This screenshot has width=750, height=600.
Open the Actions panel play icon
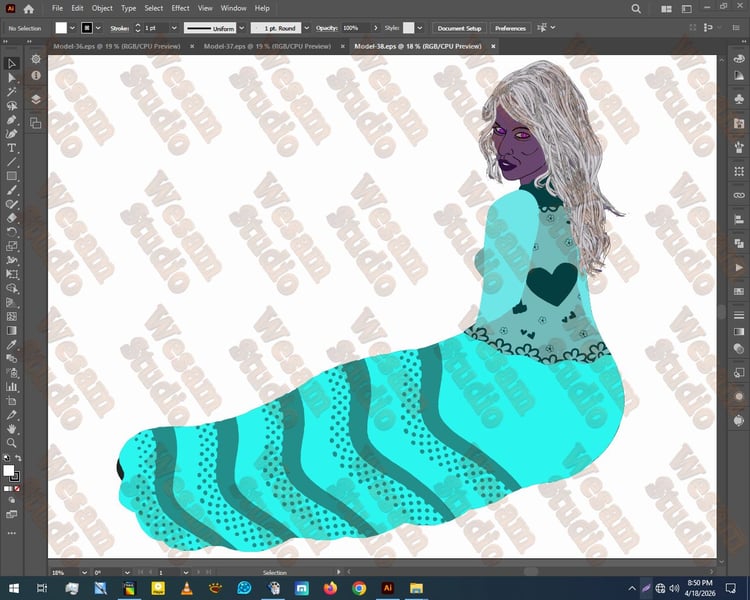739,267
